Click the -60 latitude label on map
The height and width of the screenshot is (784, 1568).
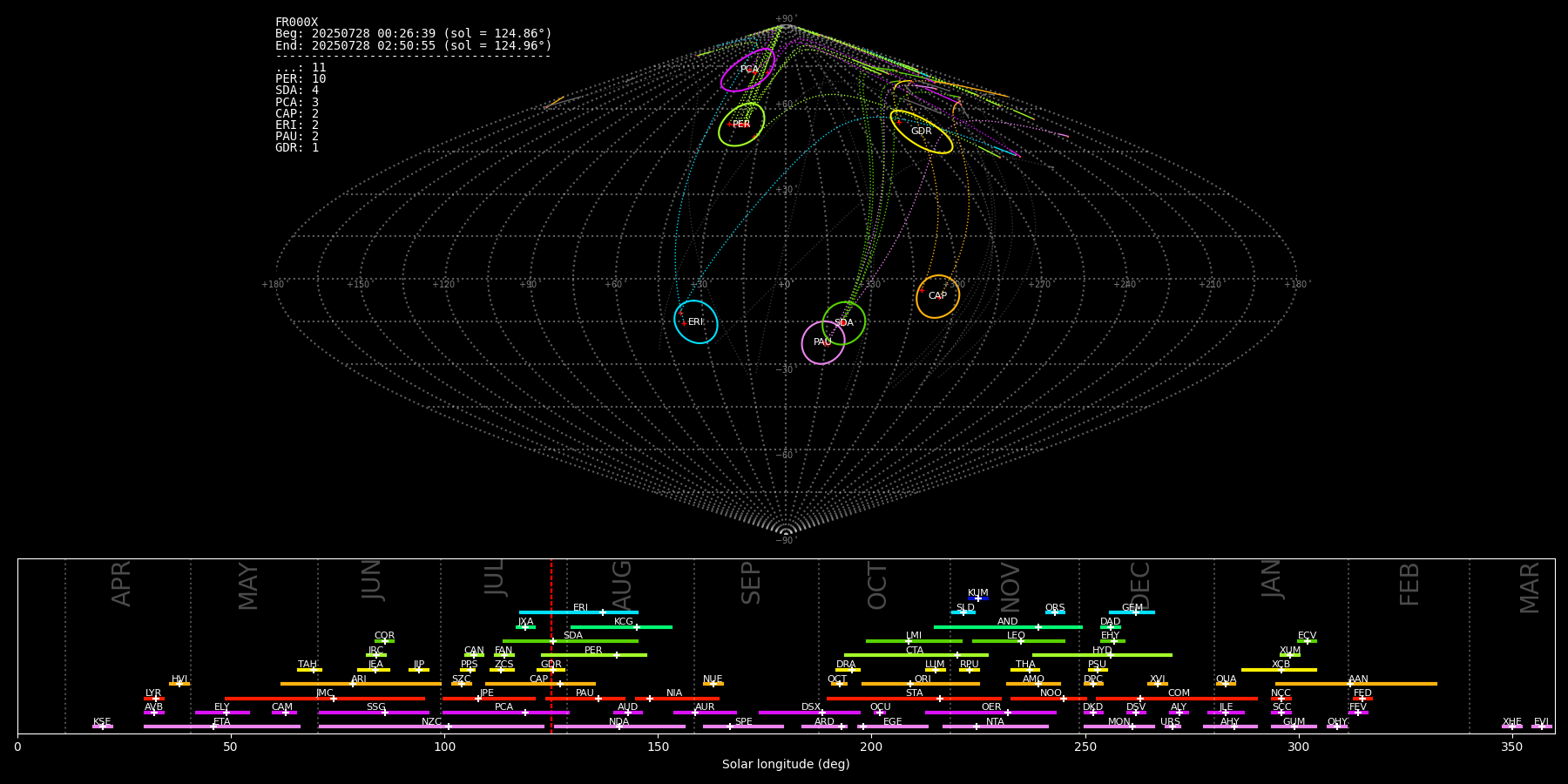pyautogui.click(x=784, y=456)
